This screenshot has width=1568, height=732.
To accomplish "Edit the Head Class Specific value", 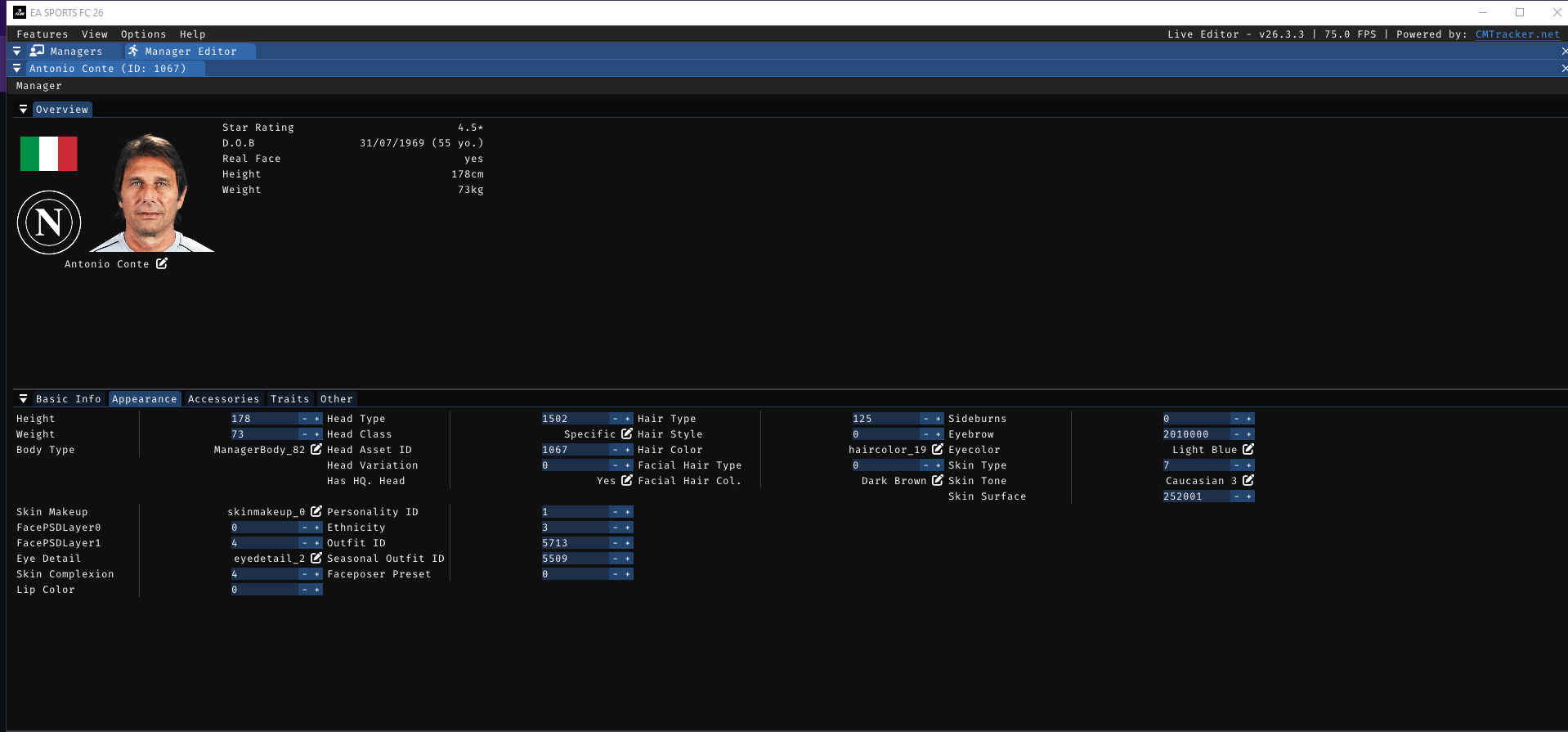I will 627,433.
